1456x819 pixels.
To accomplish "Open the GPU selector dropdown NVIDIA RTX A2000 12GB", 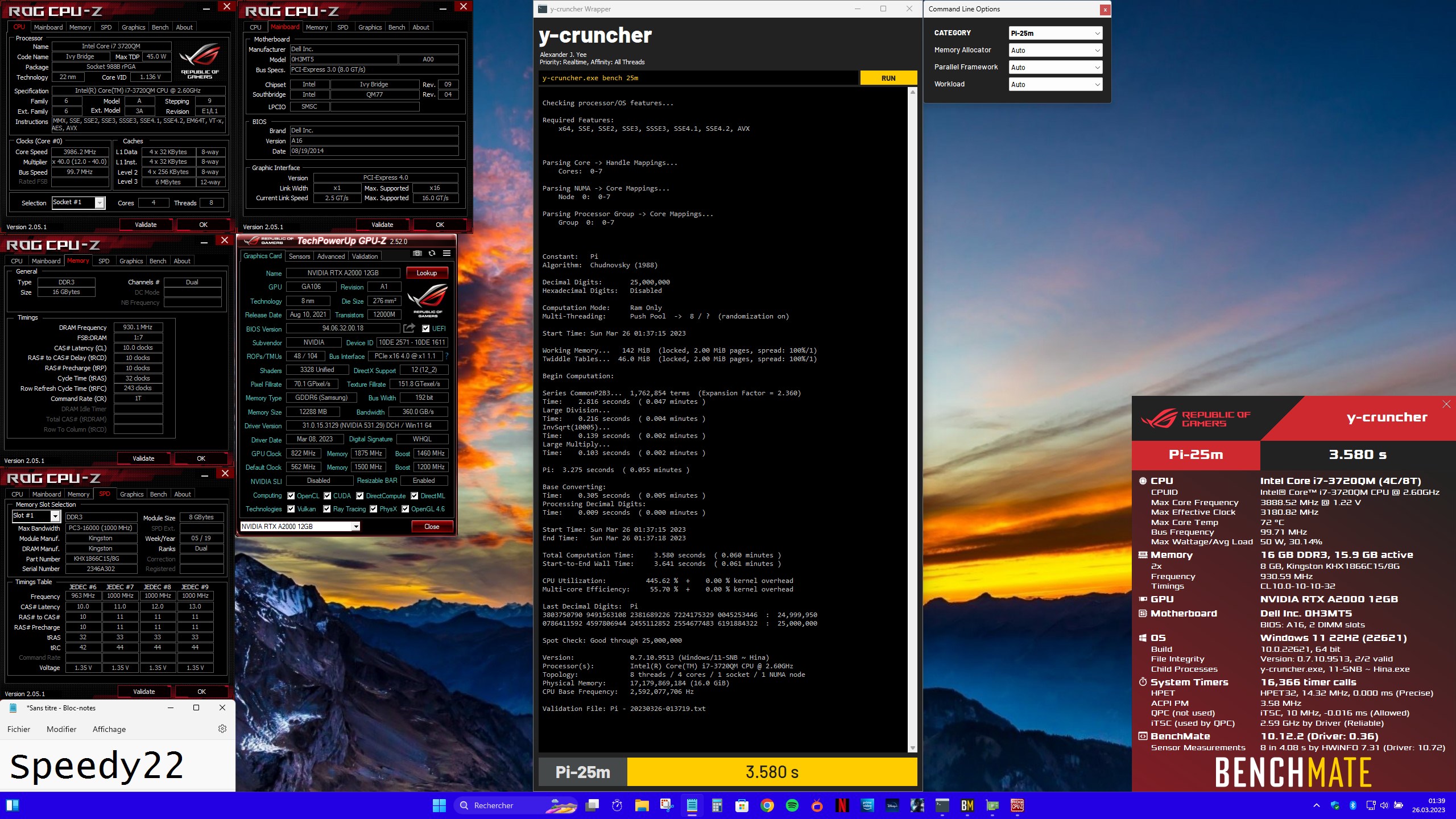I will [300, 527].
